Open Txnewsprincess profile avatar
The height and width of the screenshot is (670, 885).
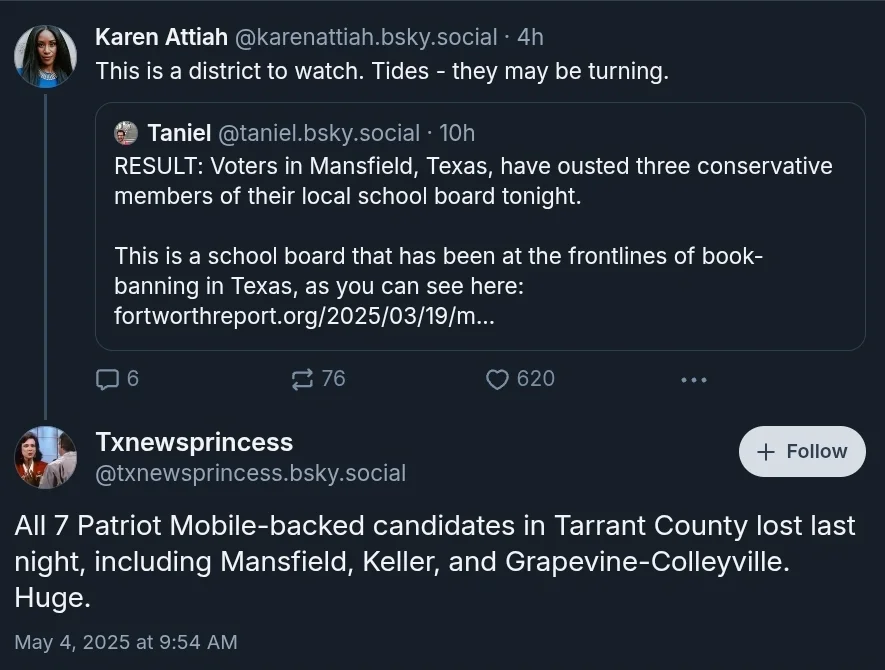point(45,457)
